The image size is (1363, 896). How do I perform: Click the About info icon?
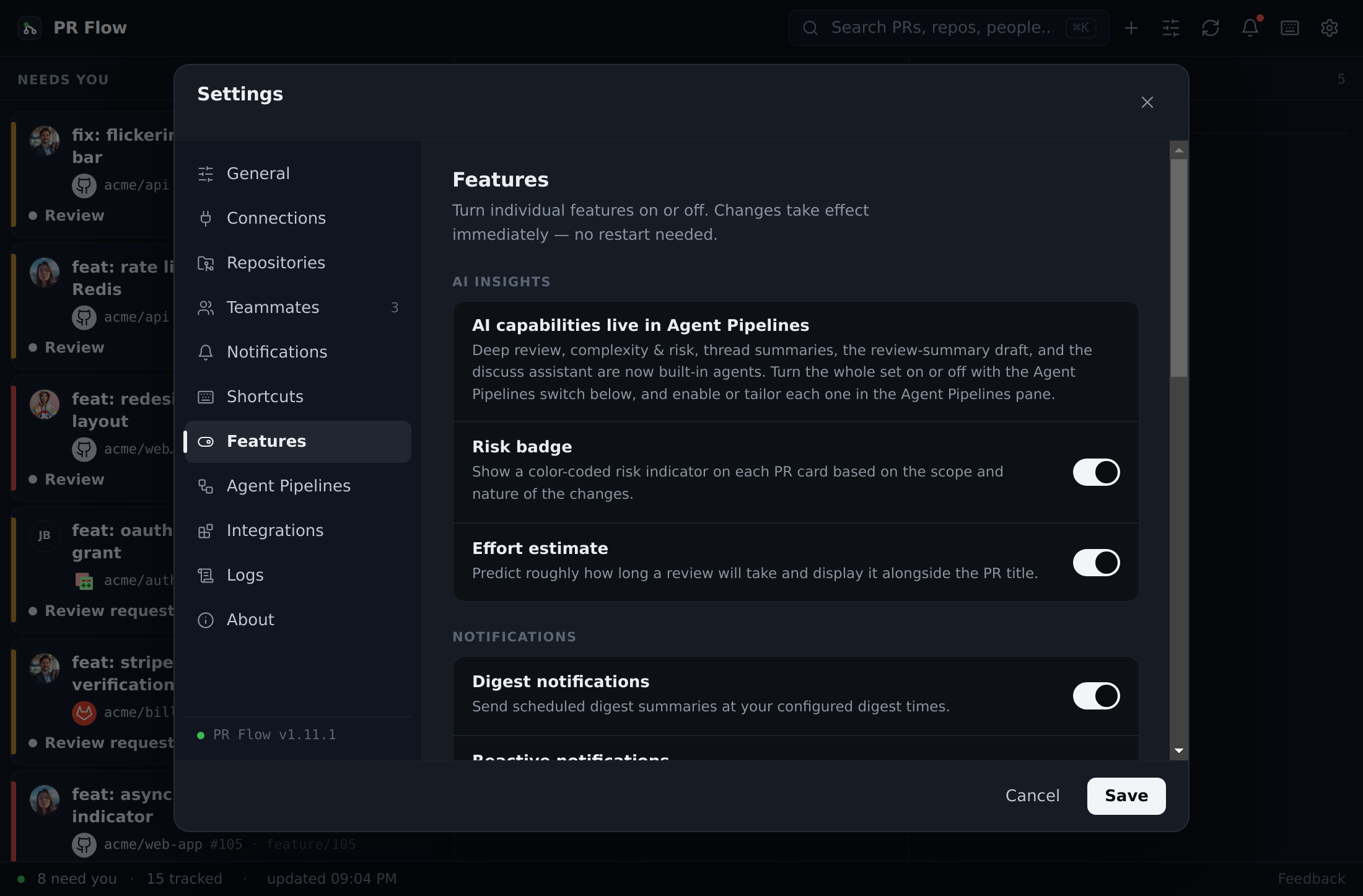pyautogui.click(x=206, y=620)
